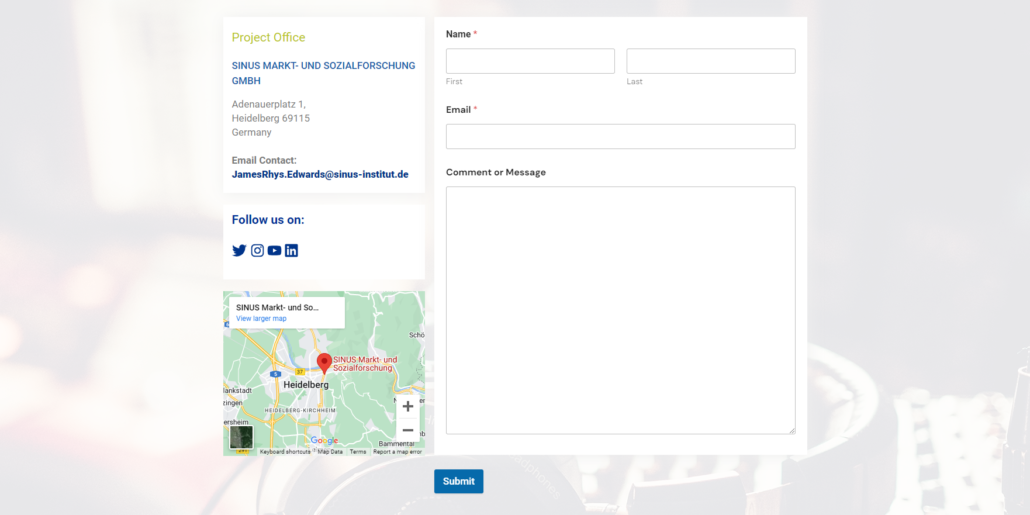Click the Project Office heading
1030x515 pixels.
point(269,37)
